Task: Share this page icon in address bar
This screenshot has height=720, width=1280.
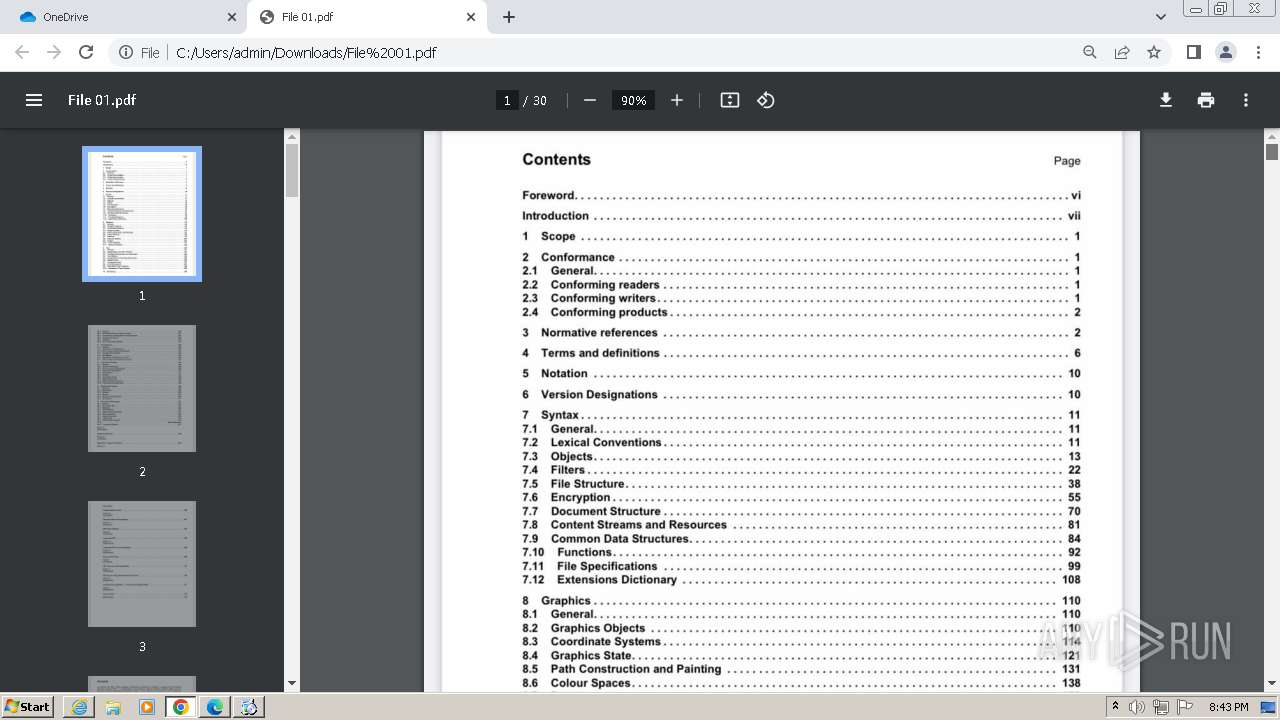Action: pos(1122,52)
